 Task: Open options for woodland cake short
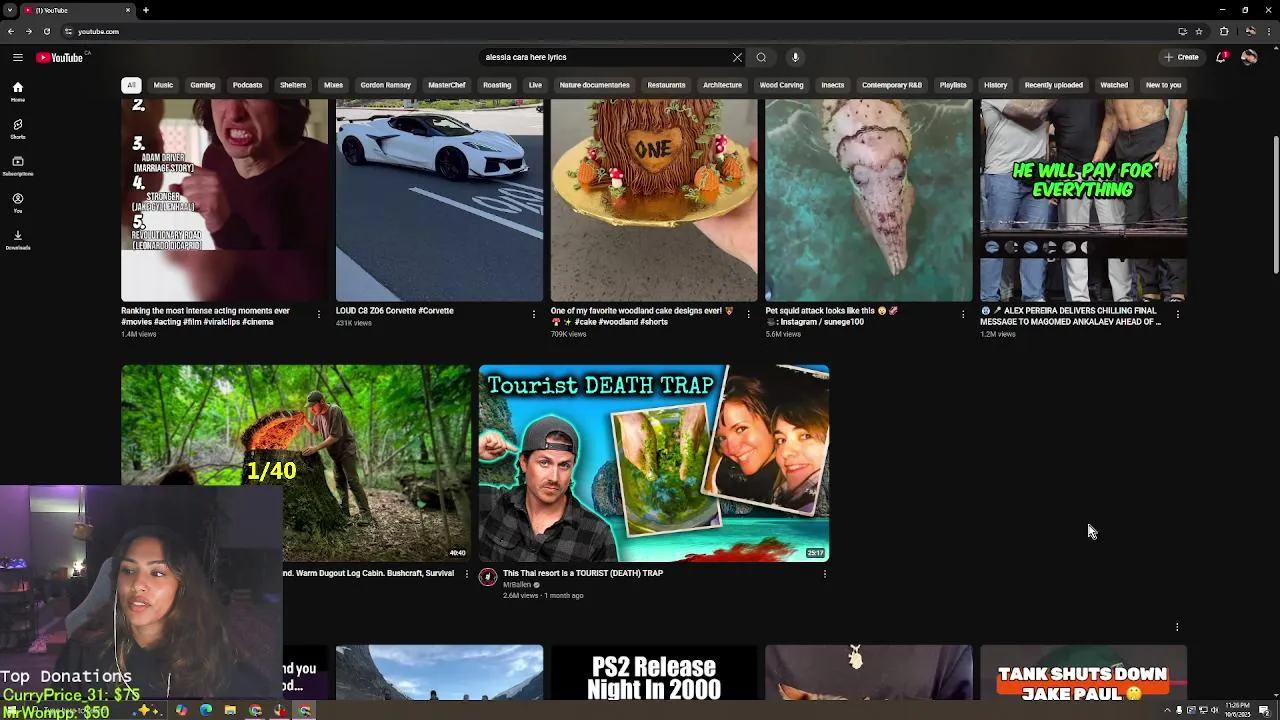[x=748, y=314]
